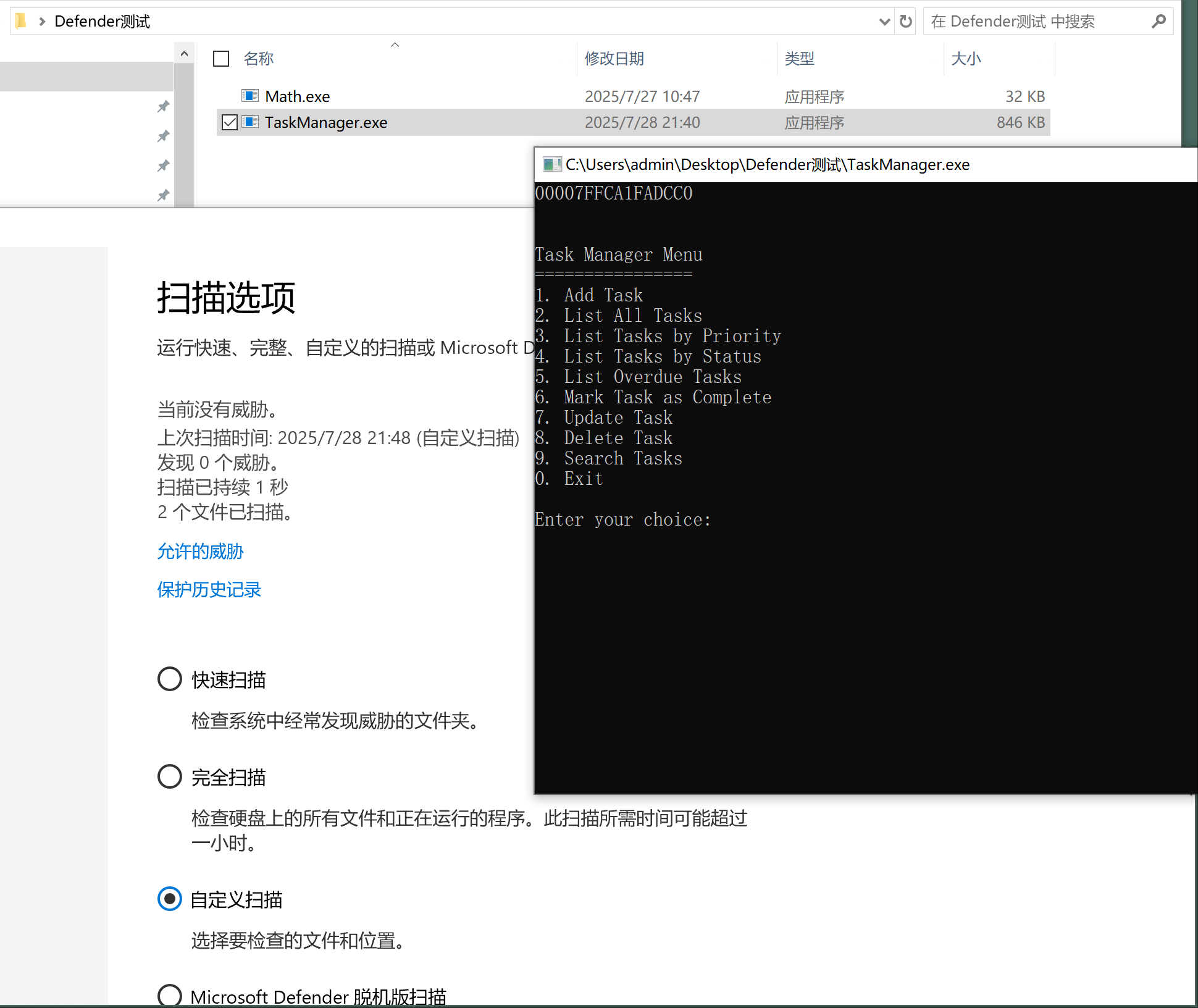
Task: Click the TaskManager.exe file icon
Action: pyautogui.click(x=250, y=122)
